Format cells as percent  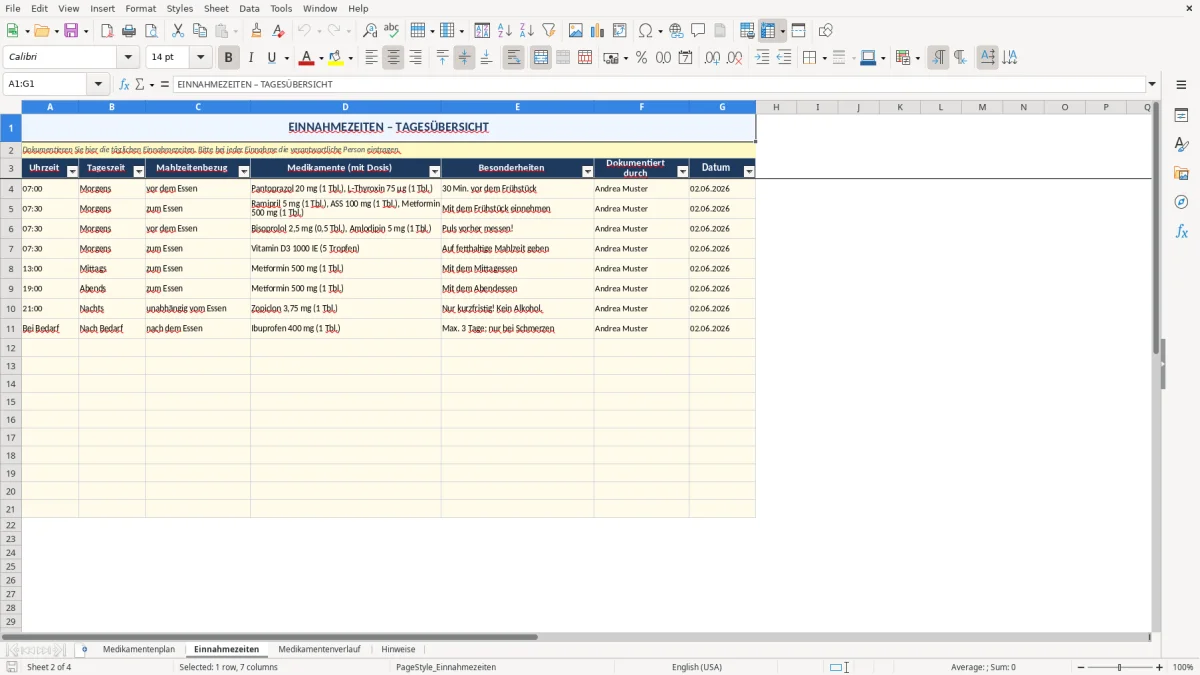point(642,58)
